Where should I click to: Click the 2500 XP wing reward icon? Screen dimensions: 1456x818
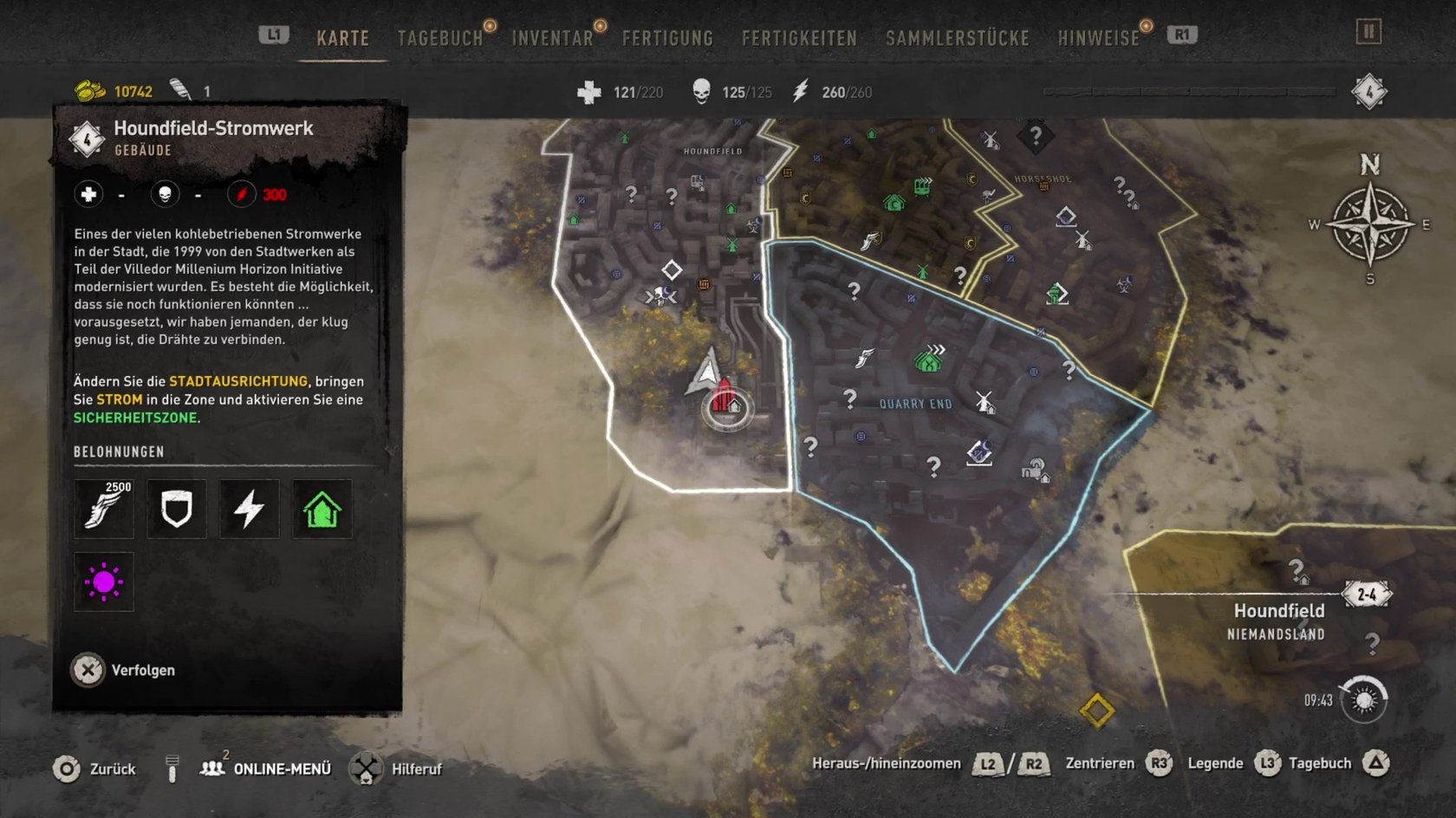pos(104,509)
